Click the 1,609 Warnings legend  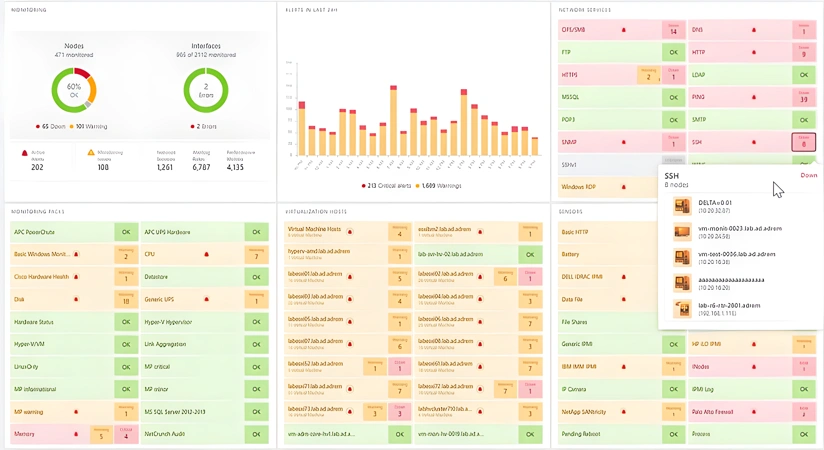point(439,186)
